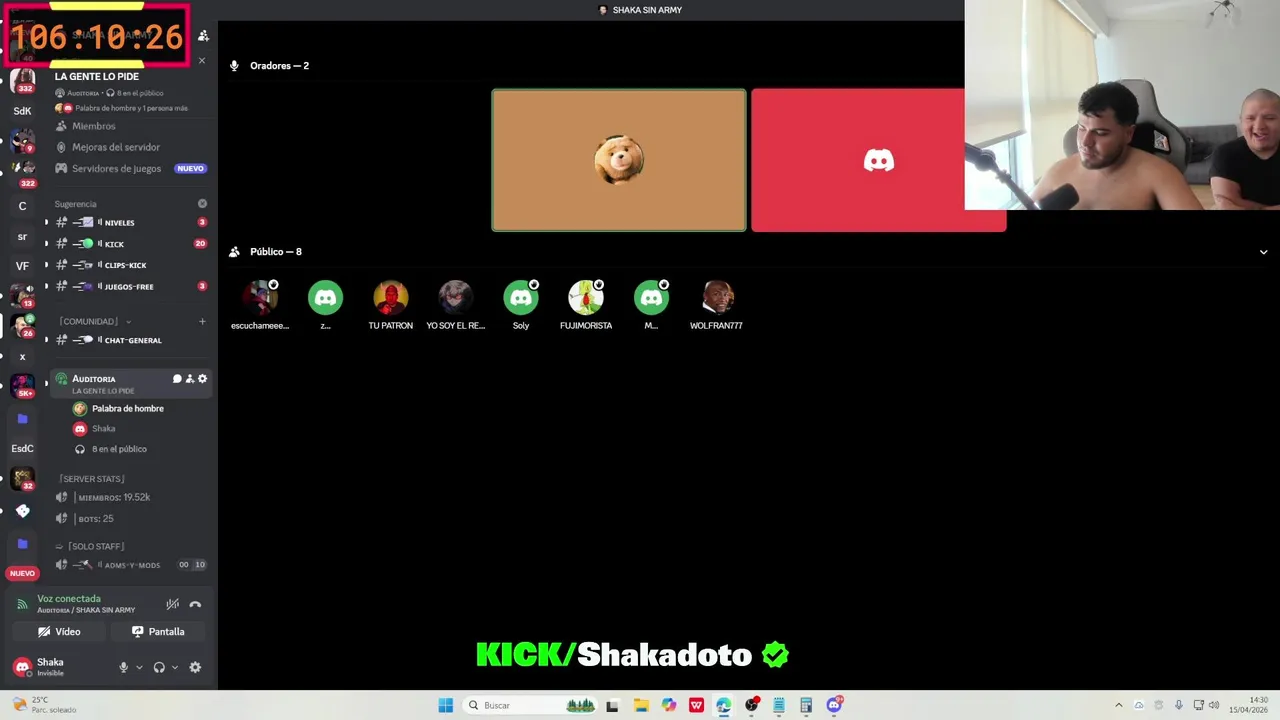Select audience member FUJIMORISTA

[586, 305]
